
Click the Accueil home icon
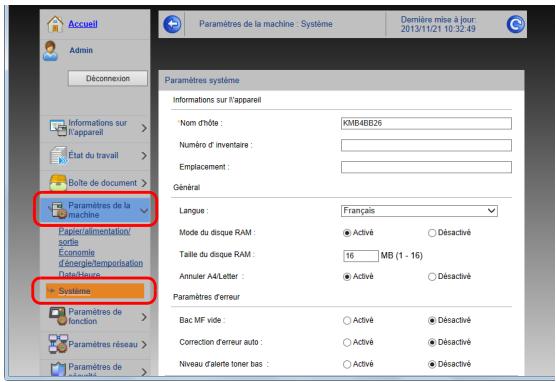click(55, 24)
